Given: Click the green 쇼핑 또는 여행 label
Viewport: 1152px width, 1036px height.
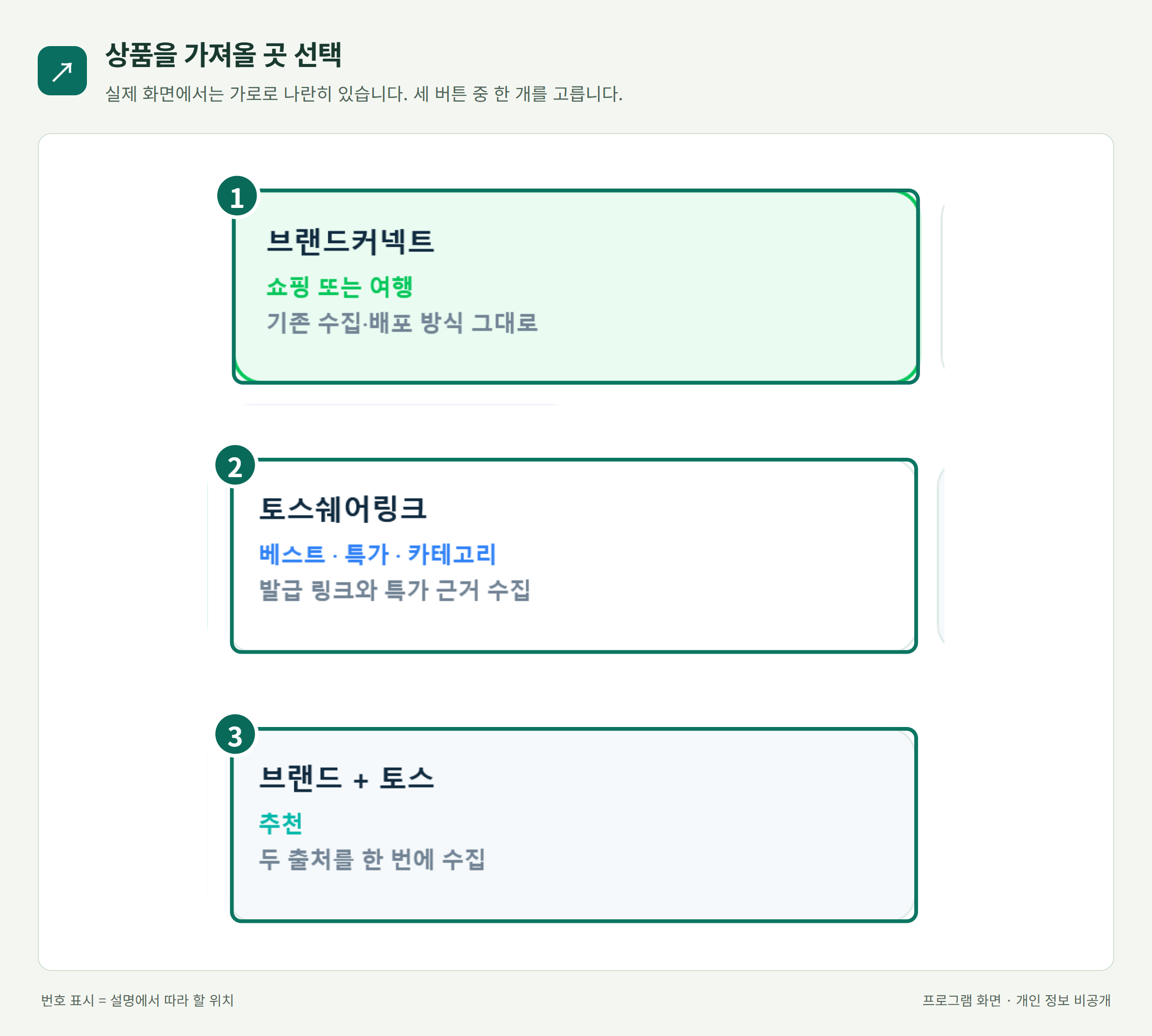Looking at the screenshot, I should 340,286.
